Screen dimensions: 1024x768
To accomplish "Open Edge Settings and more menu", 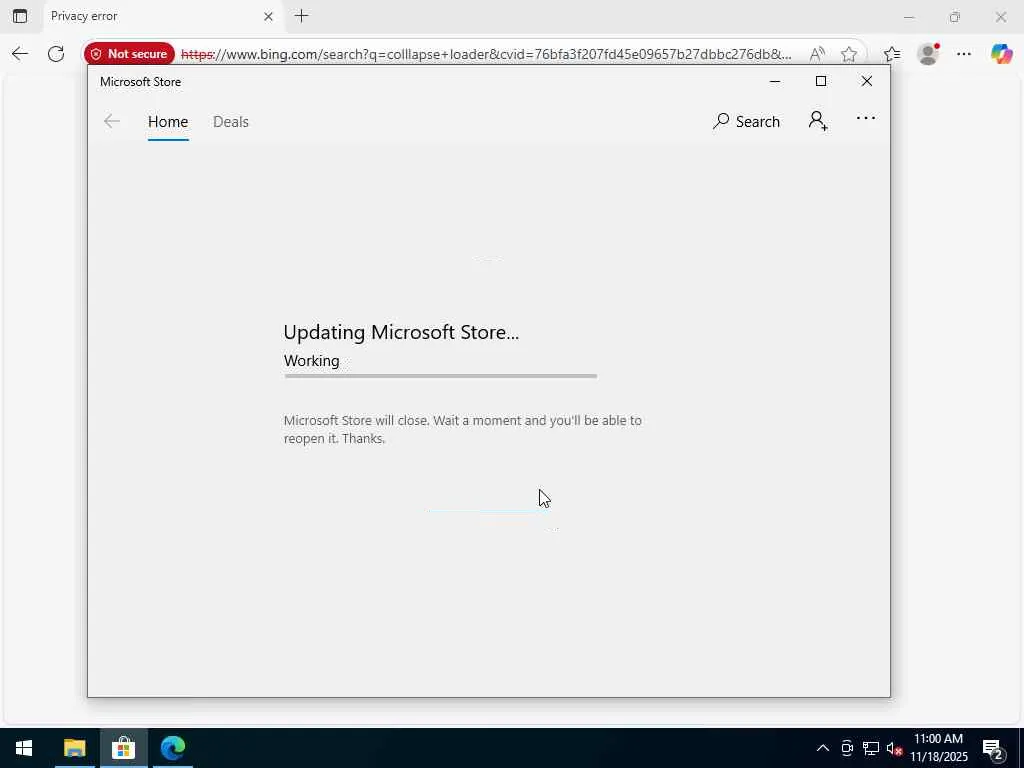I will click(964, 54).
